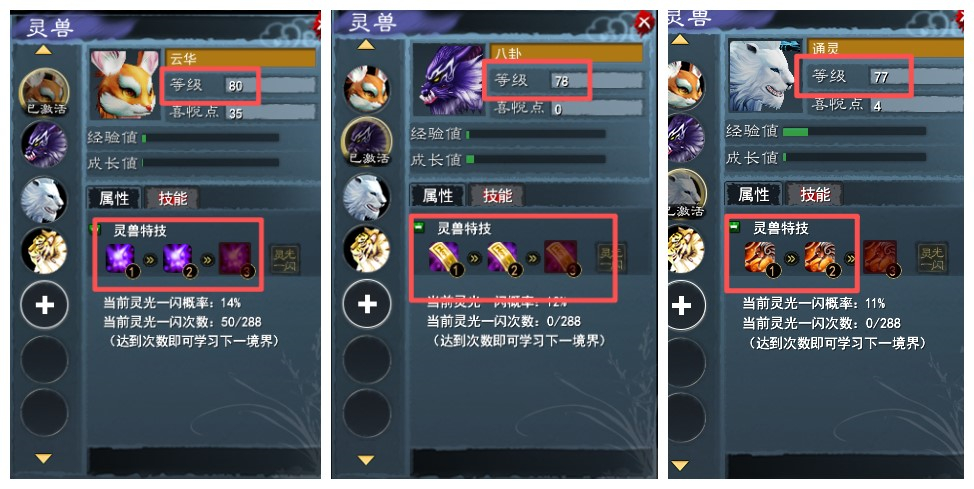Click the 云华 fox portrait thumbnail
974x489 pixels.
pos(125,85)
